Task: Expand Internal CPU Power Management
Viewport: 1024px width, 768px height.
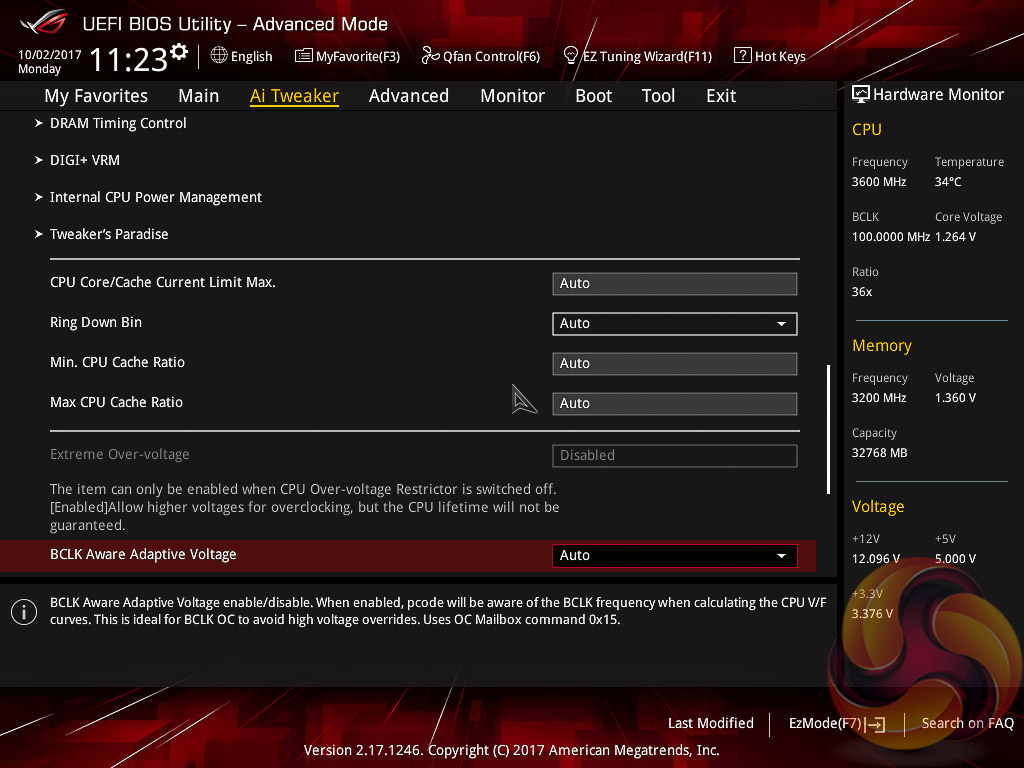Action: [155, 197]
